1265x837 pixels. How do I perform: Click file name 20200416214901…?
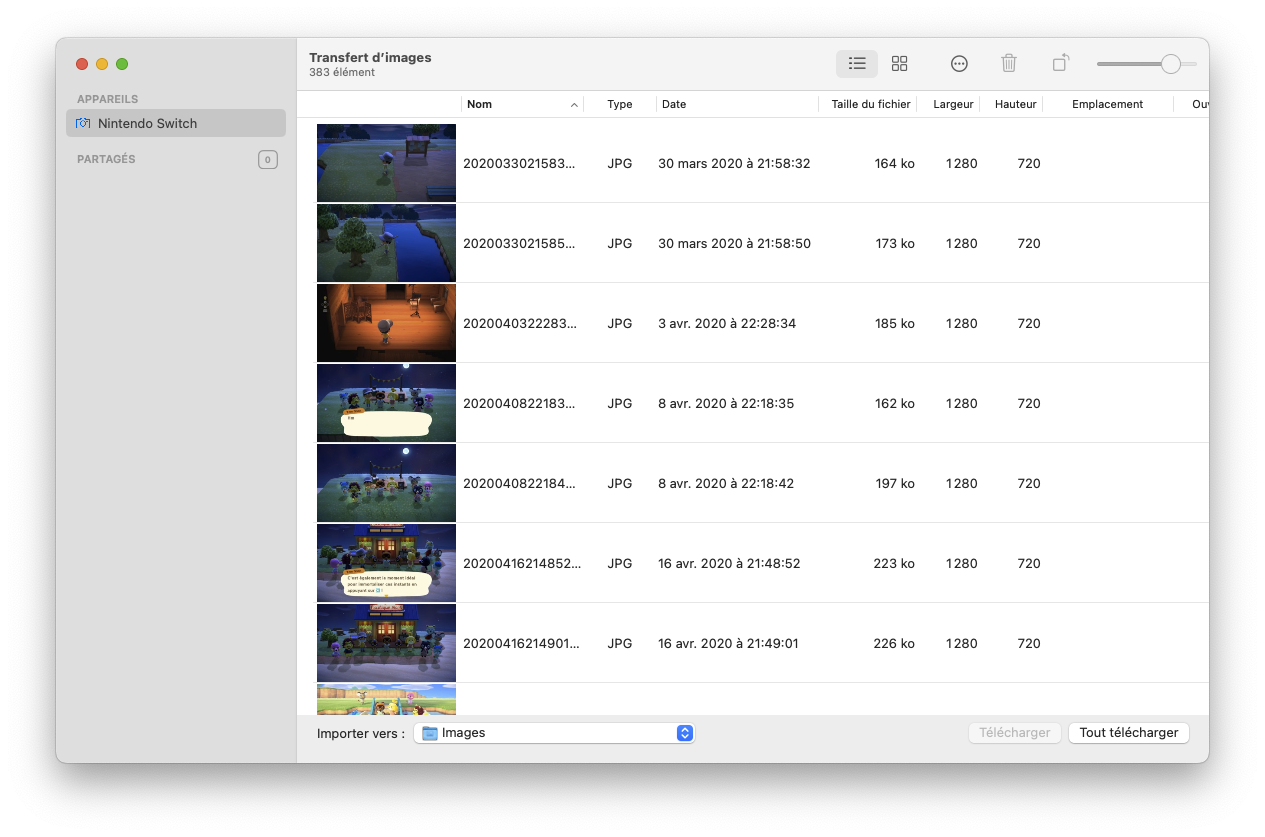(521, 643)
